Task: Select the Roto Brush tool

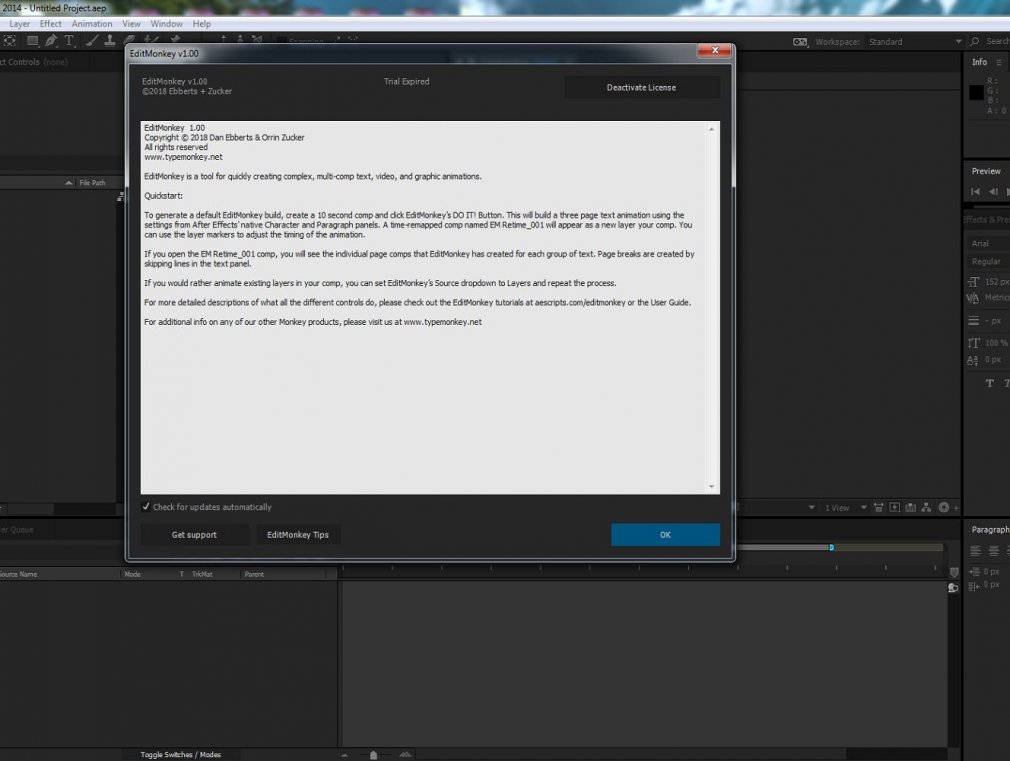Action: (x=151, y=40)
